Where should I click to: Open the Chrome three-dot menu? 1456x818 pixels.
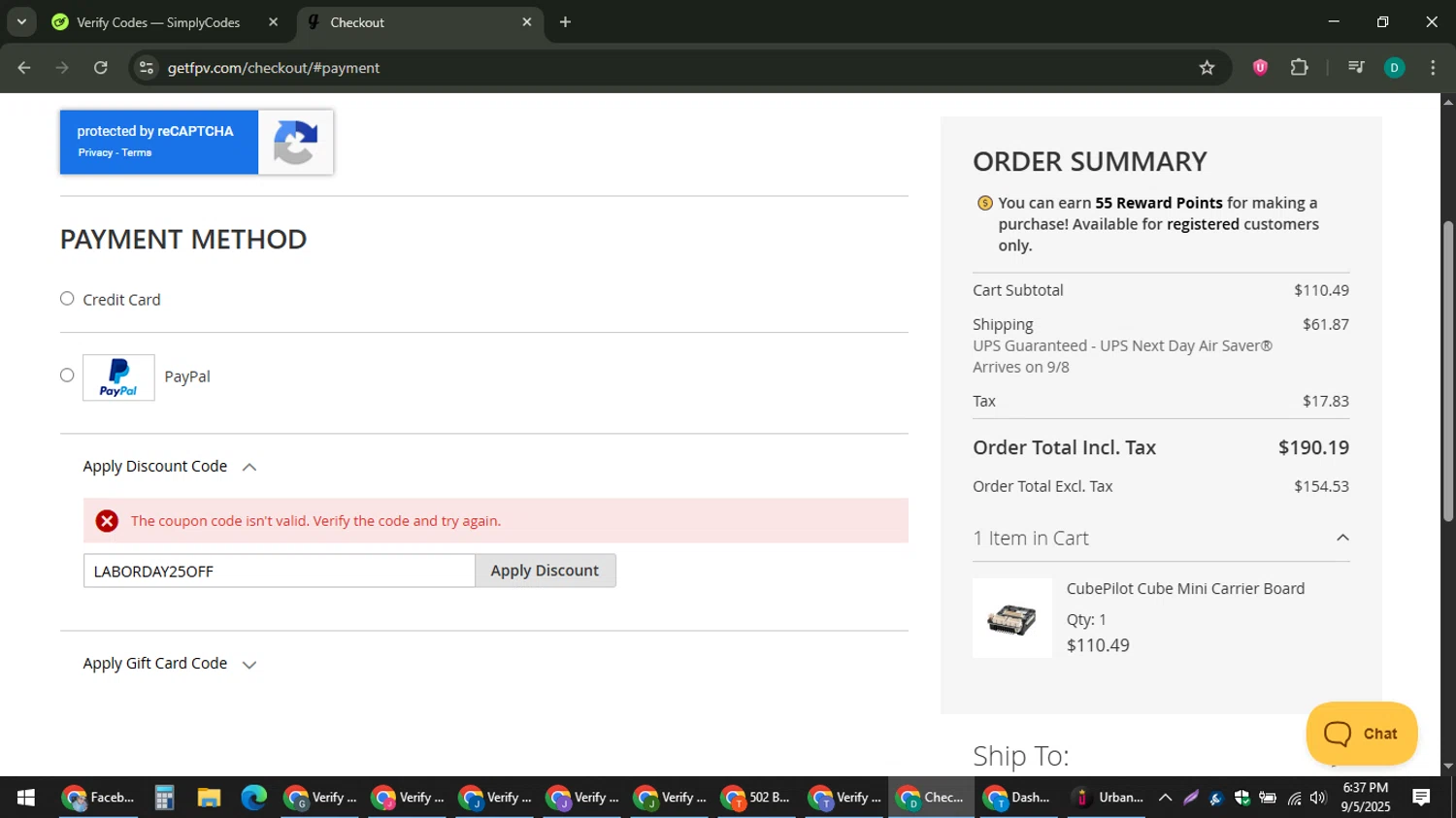point(1433,68)
